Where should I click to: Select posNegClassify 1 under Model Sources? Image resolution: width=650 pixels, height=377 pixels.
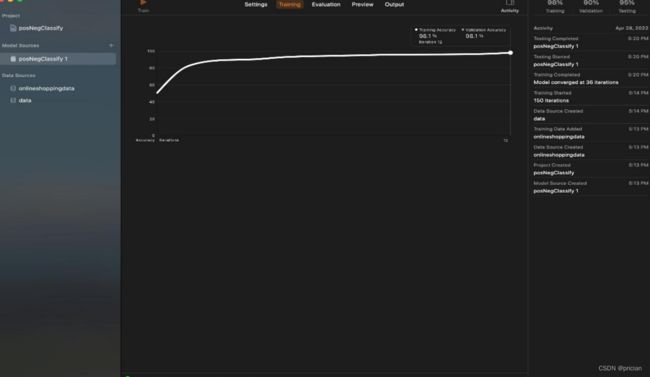click(58, 59)
